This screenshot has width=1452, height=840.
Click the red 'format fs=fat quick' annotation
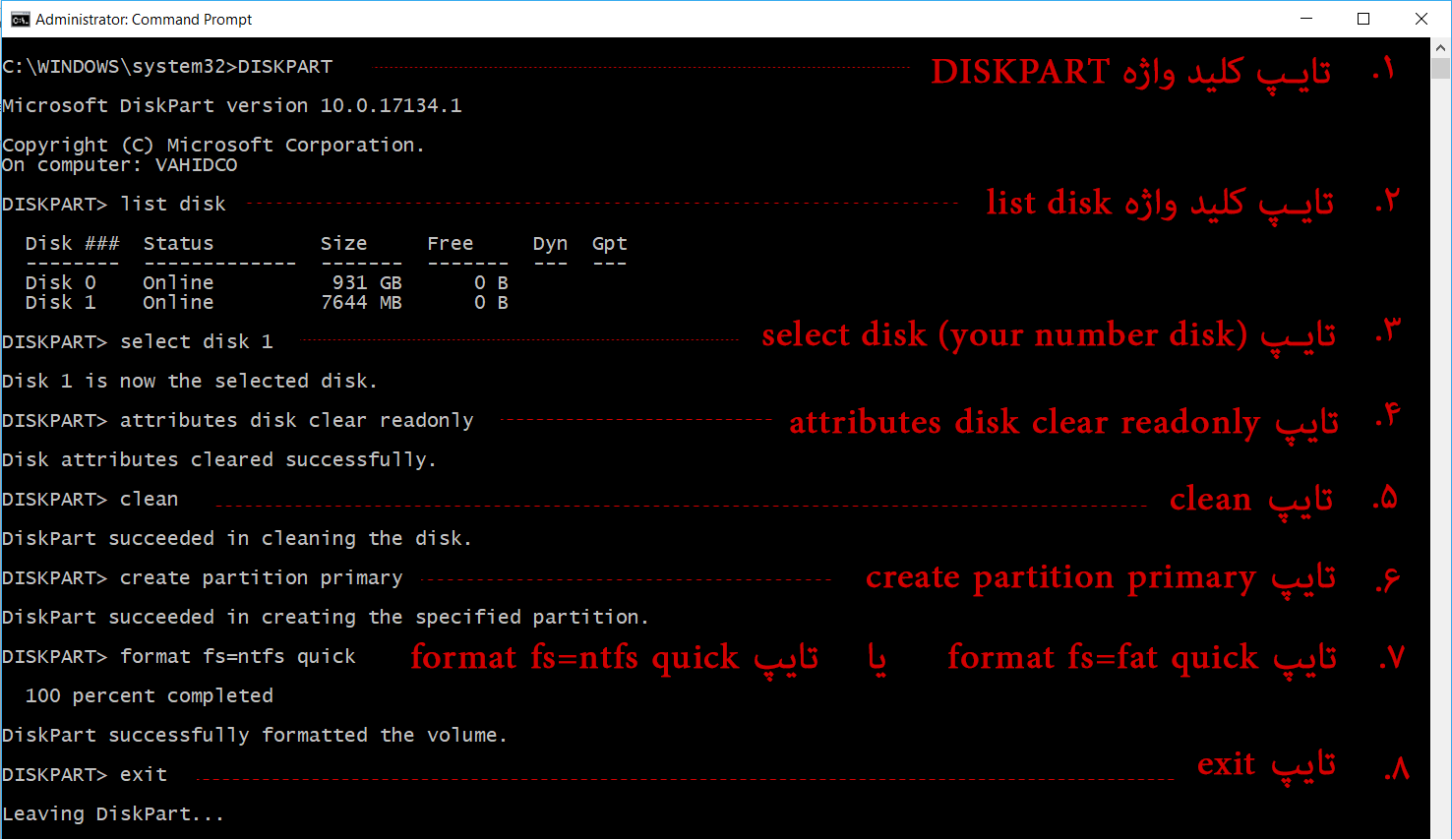[x=1141, y=657]
